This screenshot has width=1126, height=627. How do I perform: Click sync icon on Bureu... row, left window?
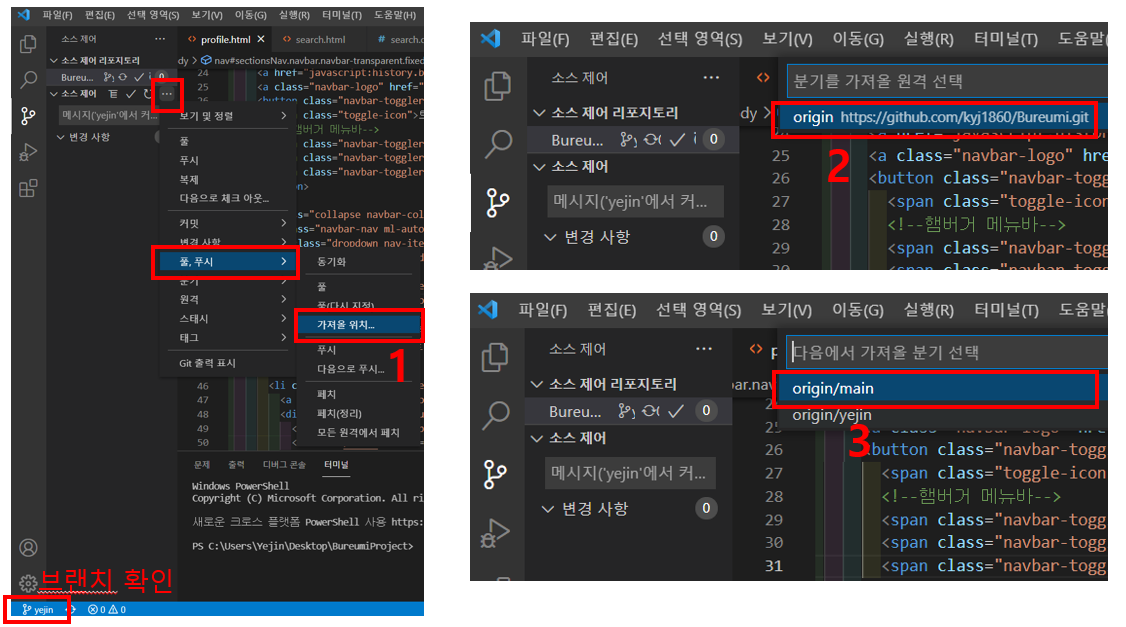coord(123,77)
